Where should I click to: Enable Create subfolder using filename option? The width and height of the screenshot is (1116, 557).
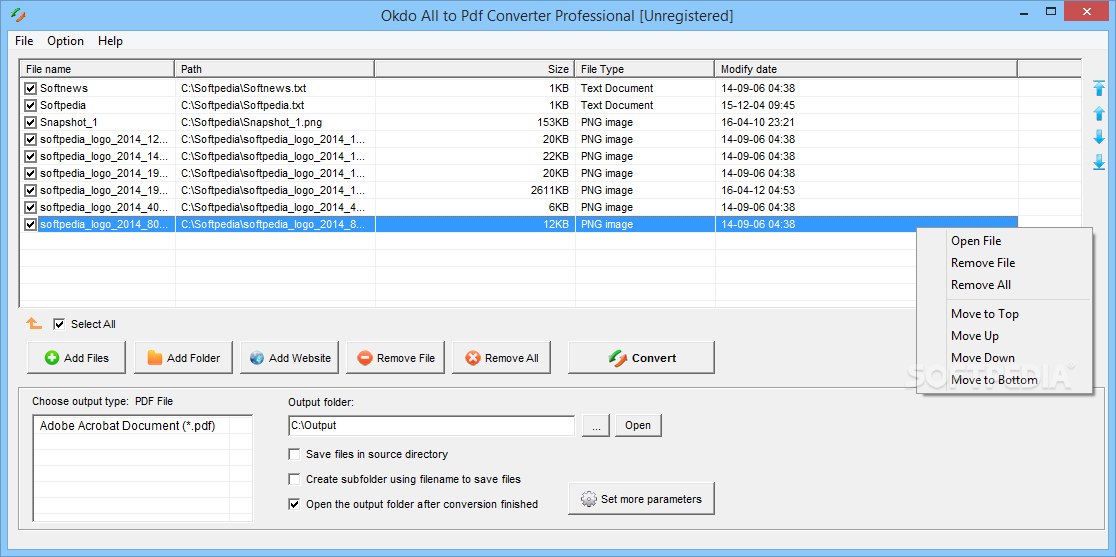[294, 479]
